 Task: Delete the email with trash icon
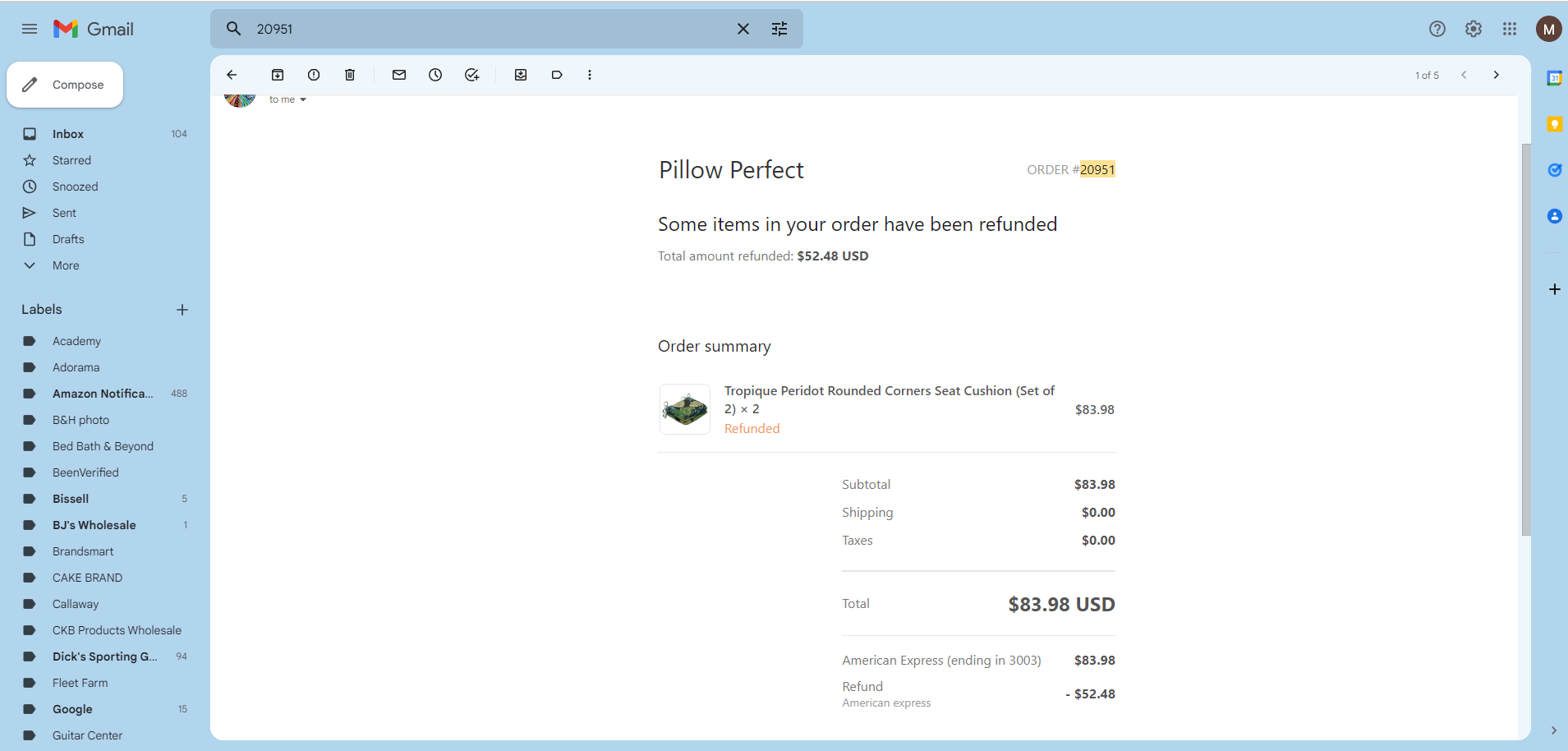point(350,75)
